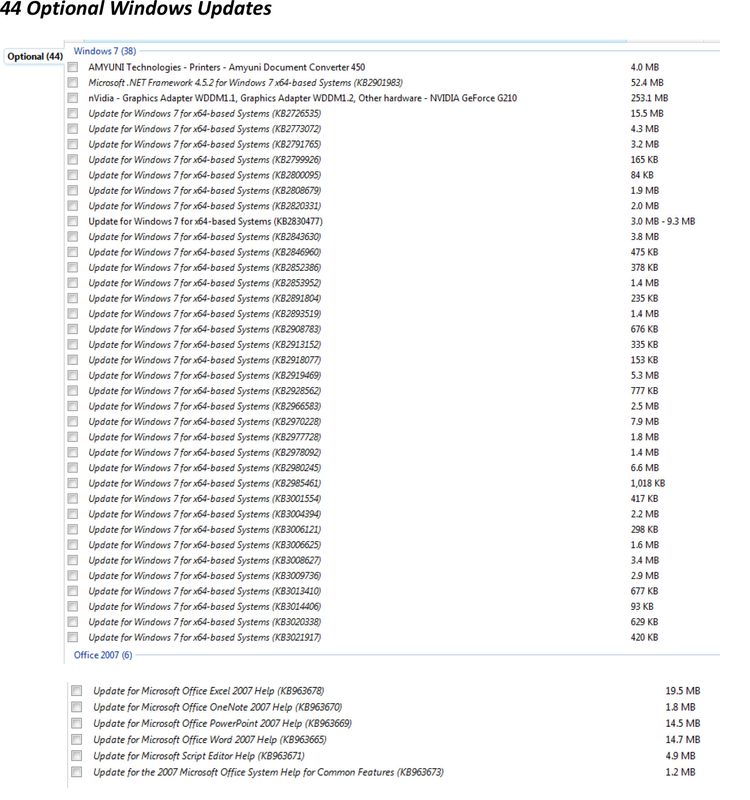
Task: Click the 1,018 KB size value
Action: click(x=647, y=483)
